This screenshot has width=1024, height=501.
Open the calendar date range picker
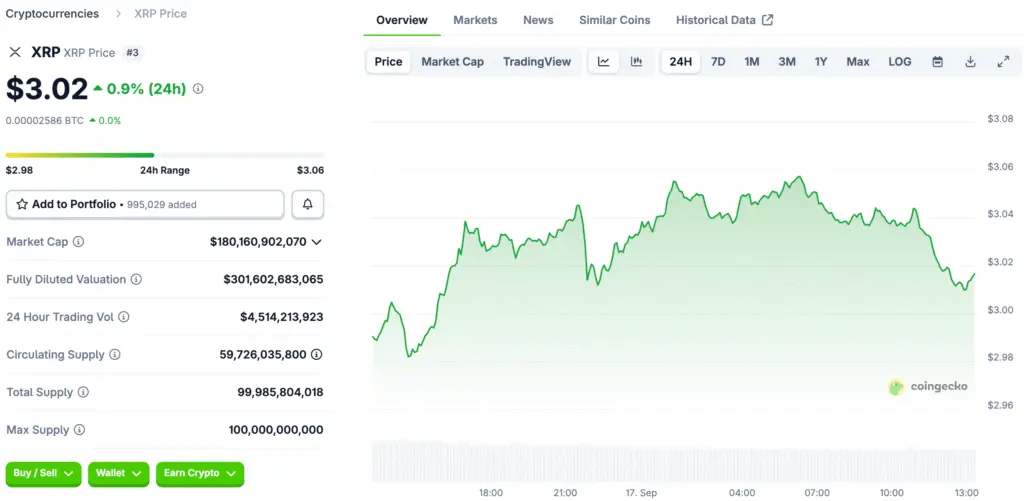coord(937,62)
